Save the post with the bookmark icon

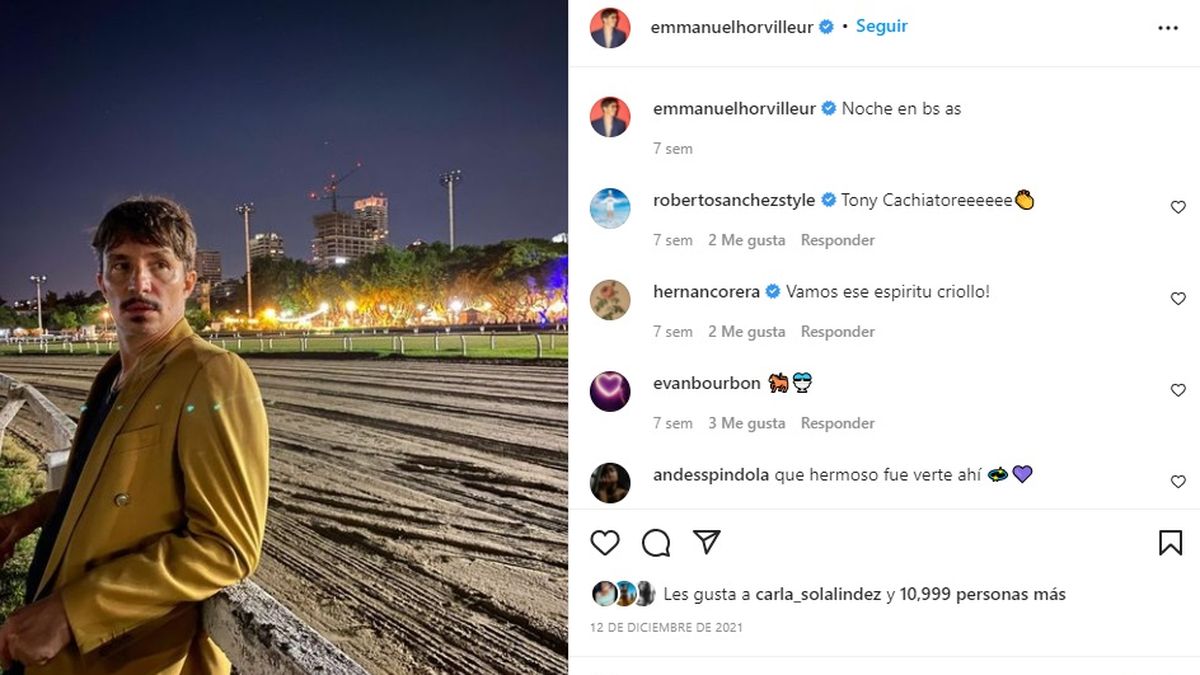pos(1171,543)
